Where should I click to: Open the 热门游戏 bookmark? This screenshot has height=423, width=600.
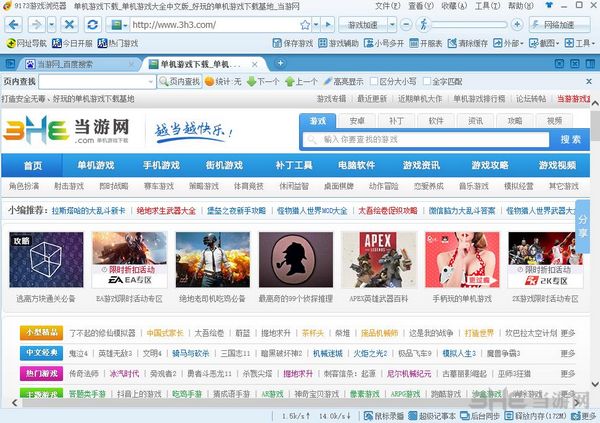coord(117,43)
